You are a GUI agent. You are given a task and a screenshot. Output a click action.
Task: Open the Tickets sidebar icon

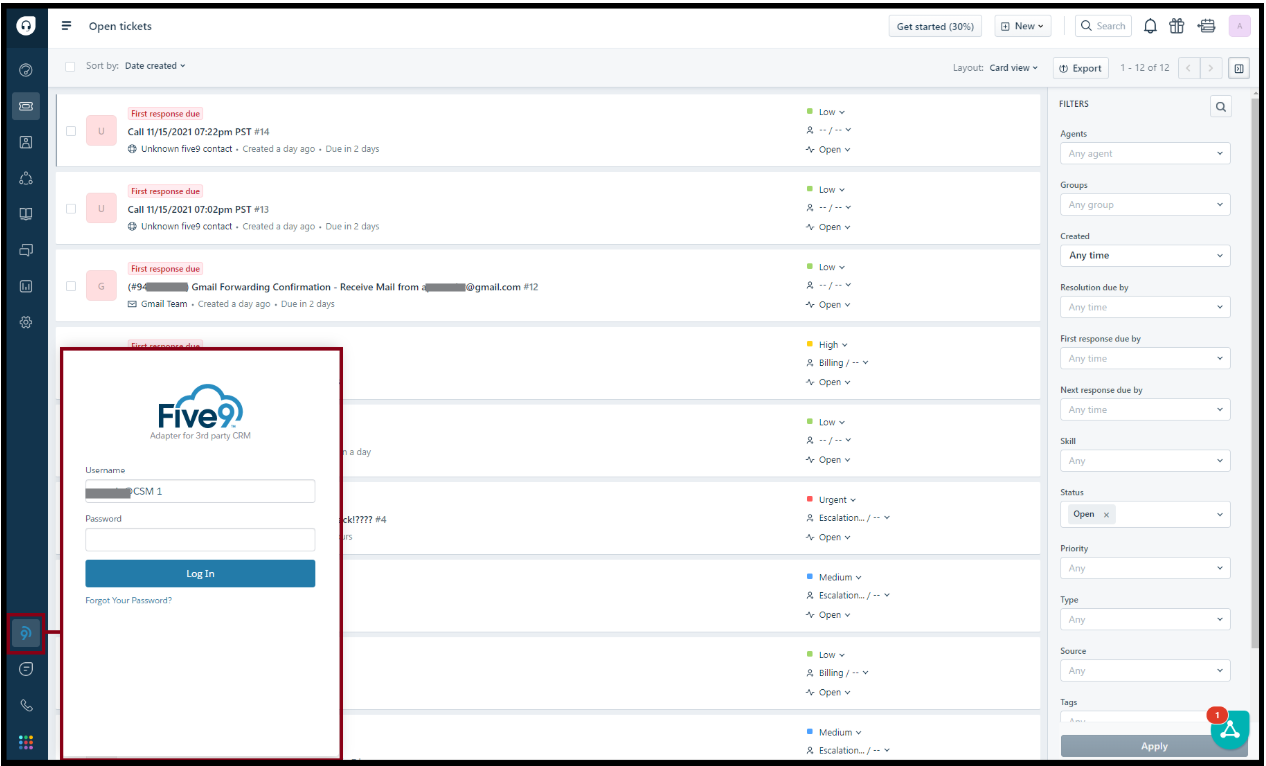tap(26, 106)
